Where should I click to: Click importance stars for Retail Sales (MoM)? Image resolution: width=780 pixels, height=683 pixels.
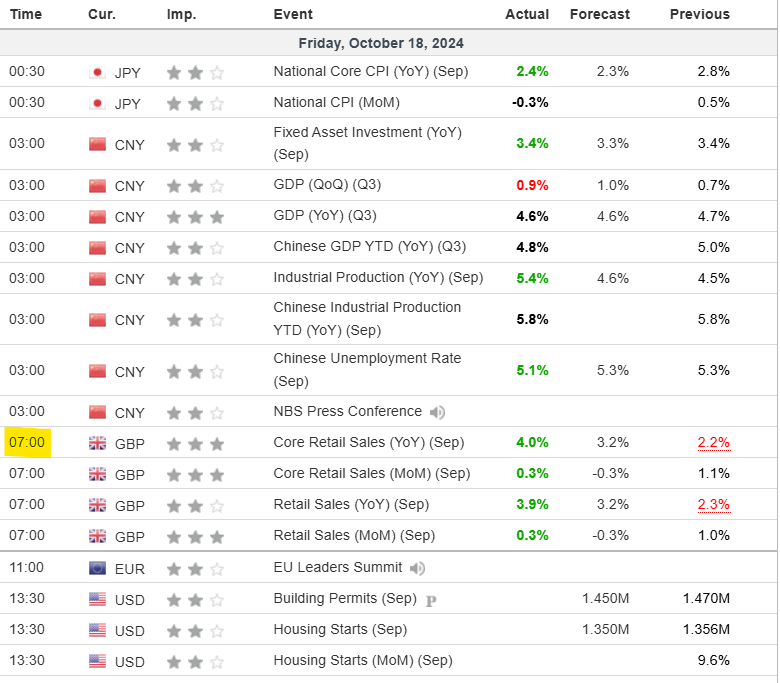click(x=195, y=536)
